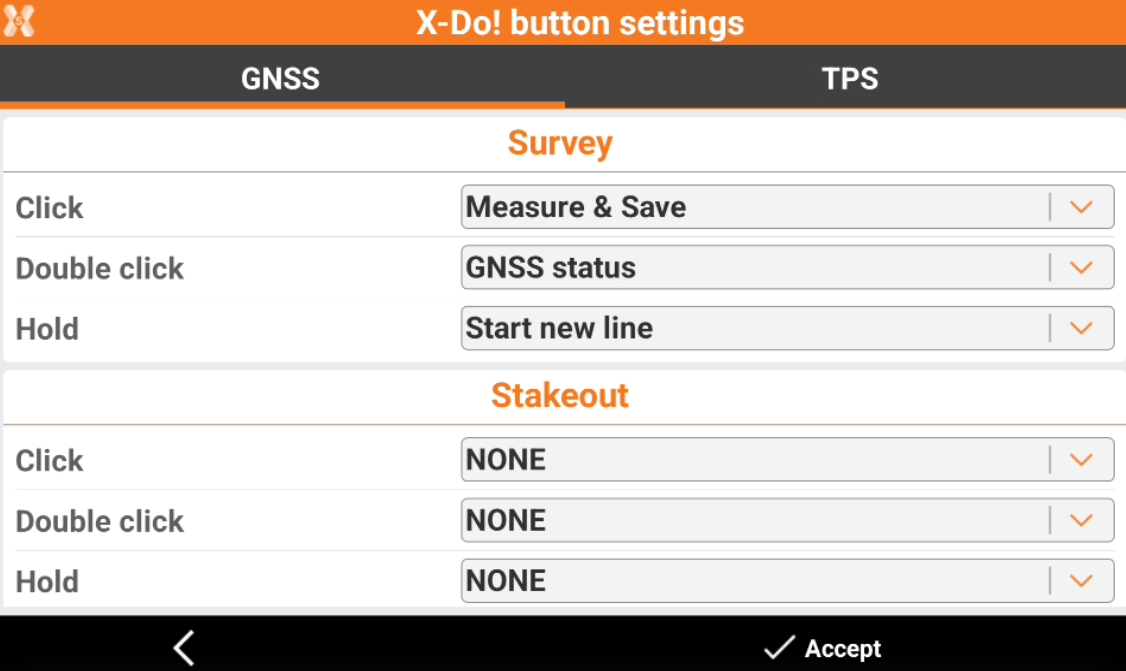The height and width of the screenshot is (671, 1126).
Task: Expand Survey Click dropdown arrow
Action: 1081,207
